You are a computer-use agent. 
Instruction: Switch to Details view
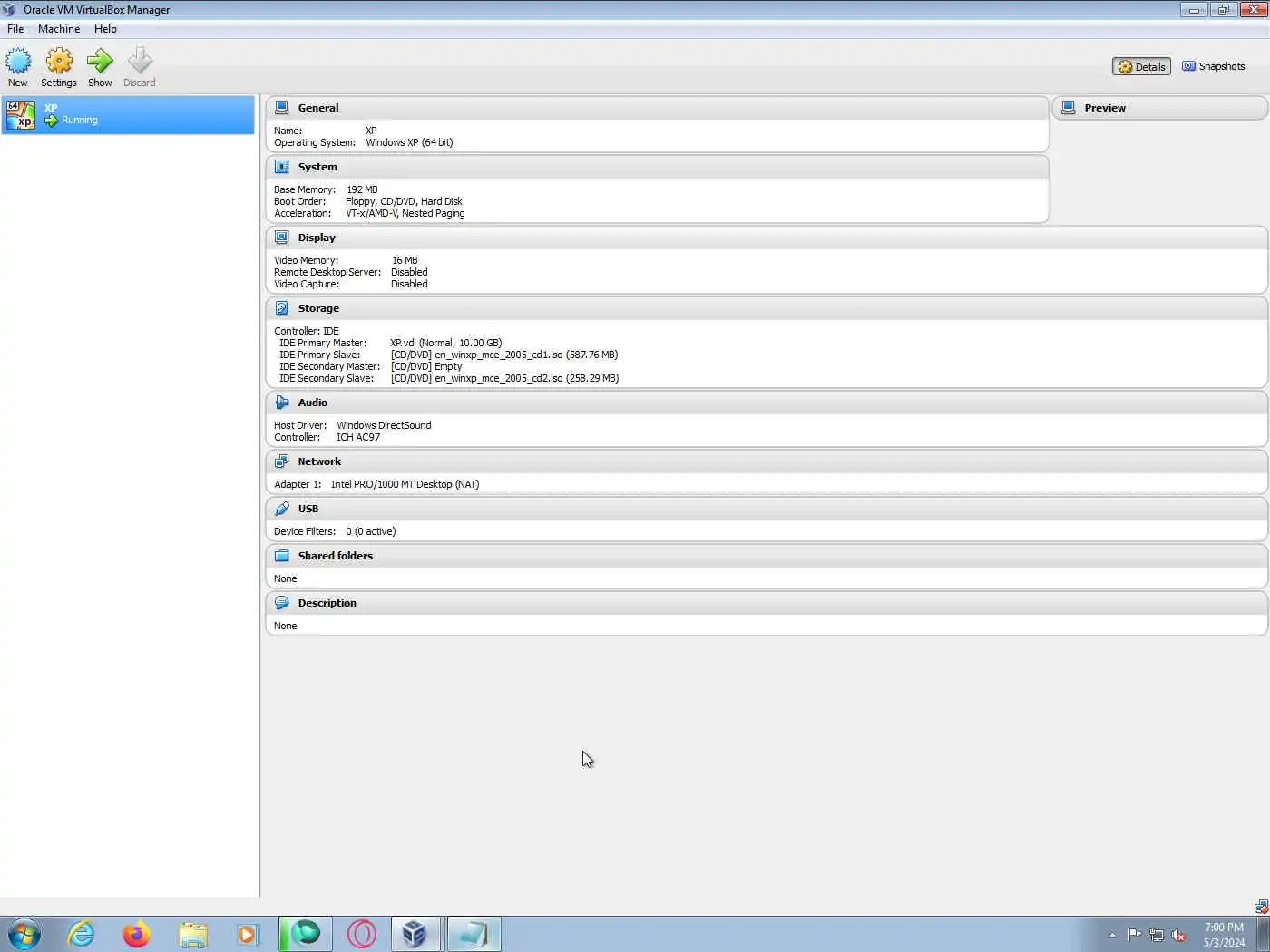(x=1141, y=66)
